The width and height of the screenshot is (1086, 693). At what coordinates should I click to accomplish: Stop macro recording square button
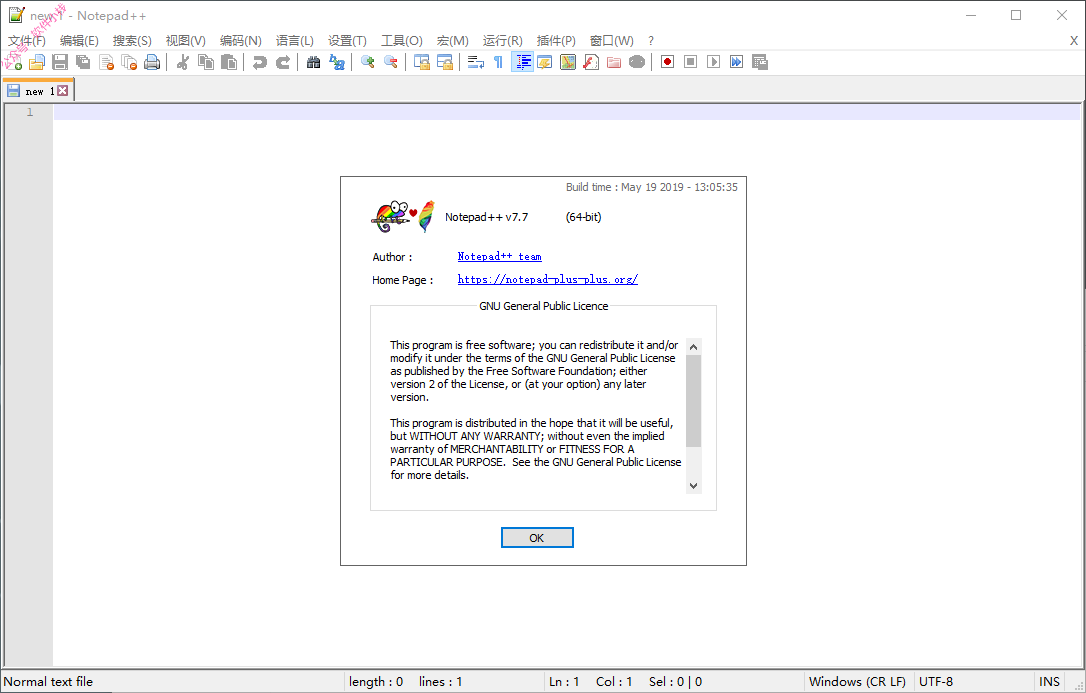[x=691, y=62]
